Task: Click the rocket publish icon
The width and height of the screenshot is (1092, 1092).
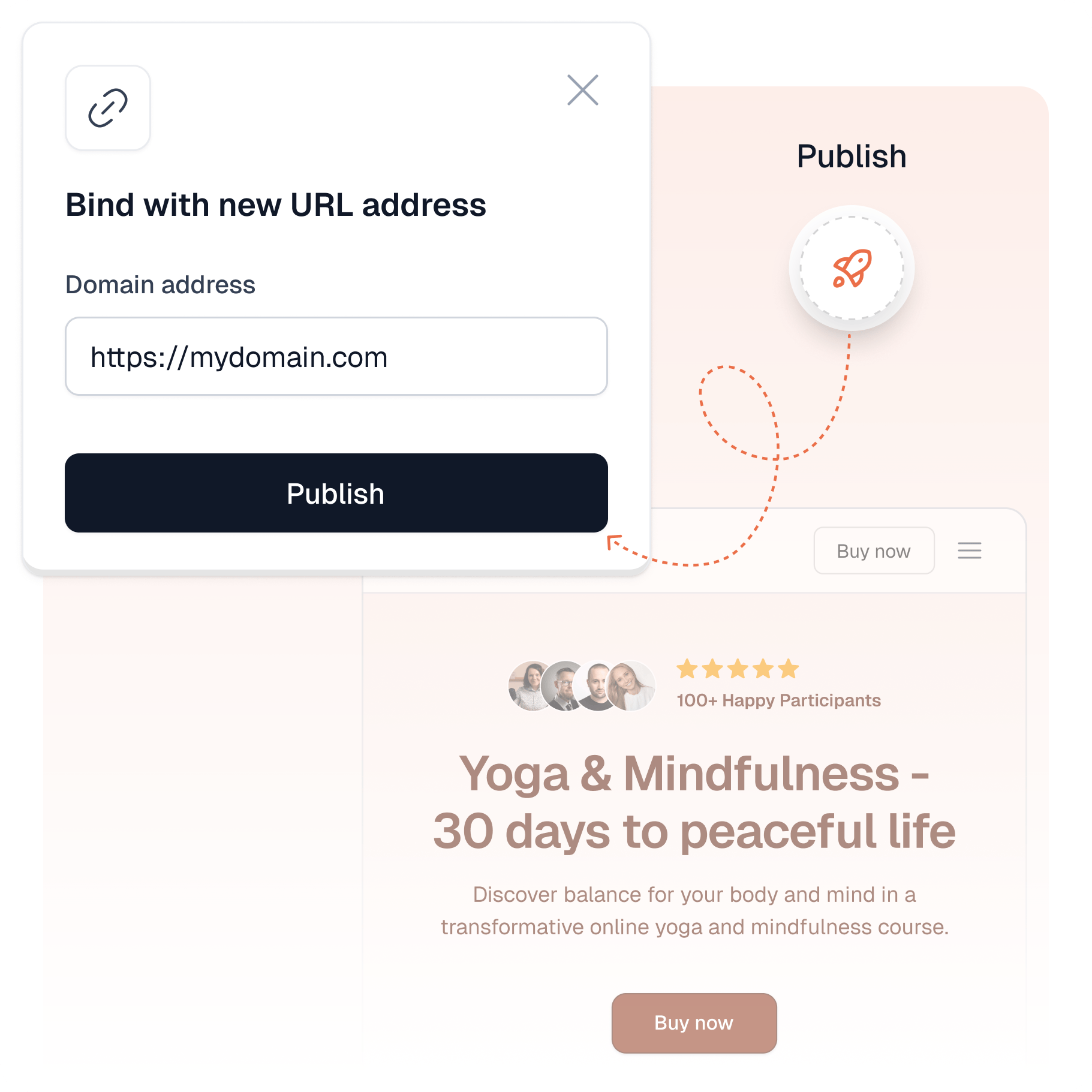Action: 852,268
